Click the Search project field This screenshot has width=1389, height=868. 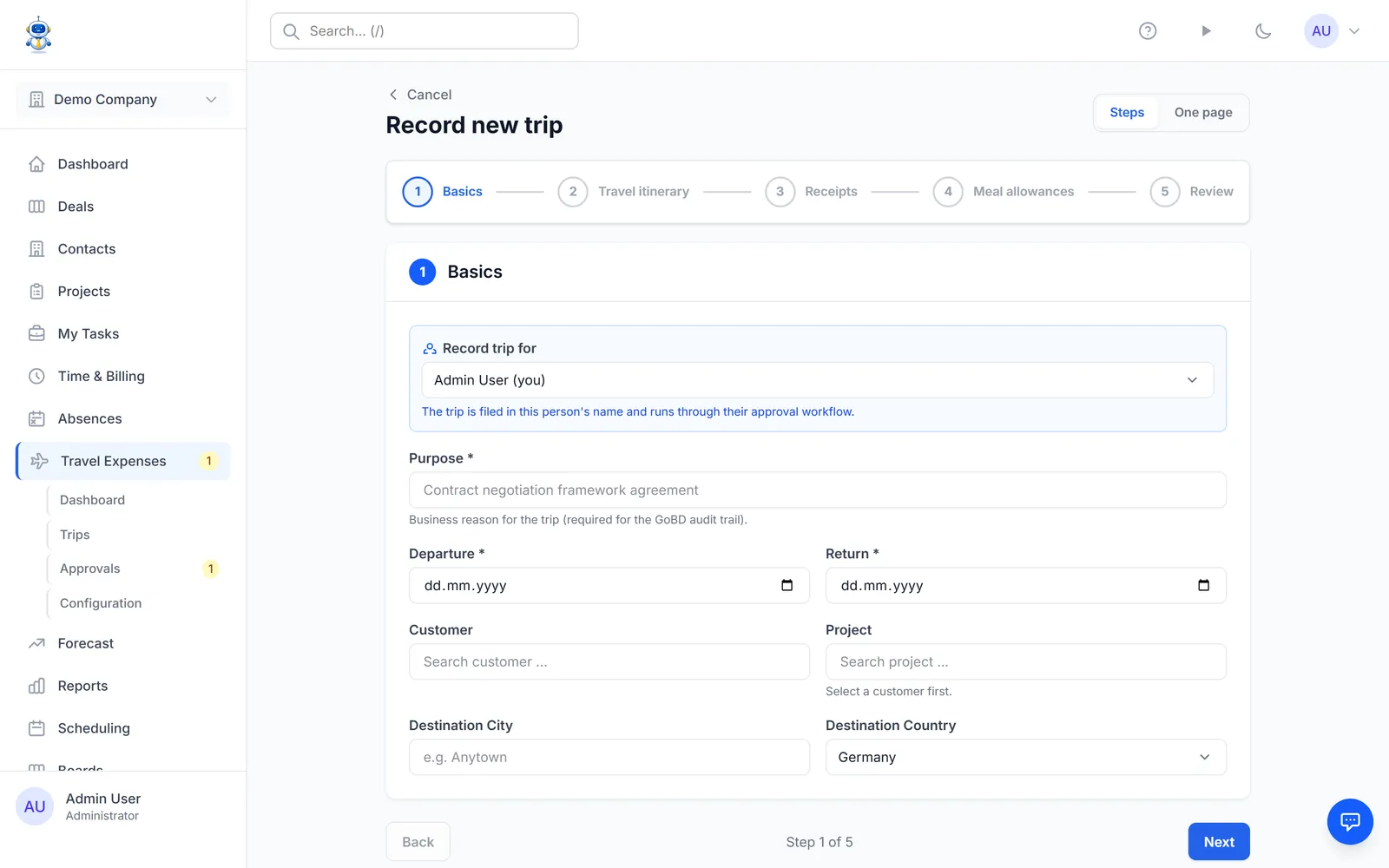(x=1026, y=661)
